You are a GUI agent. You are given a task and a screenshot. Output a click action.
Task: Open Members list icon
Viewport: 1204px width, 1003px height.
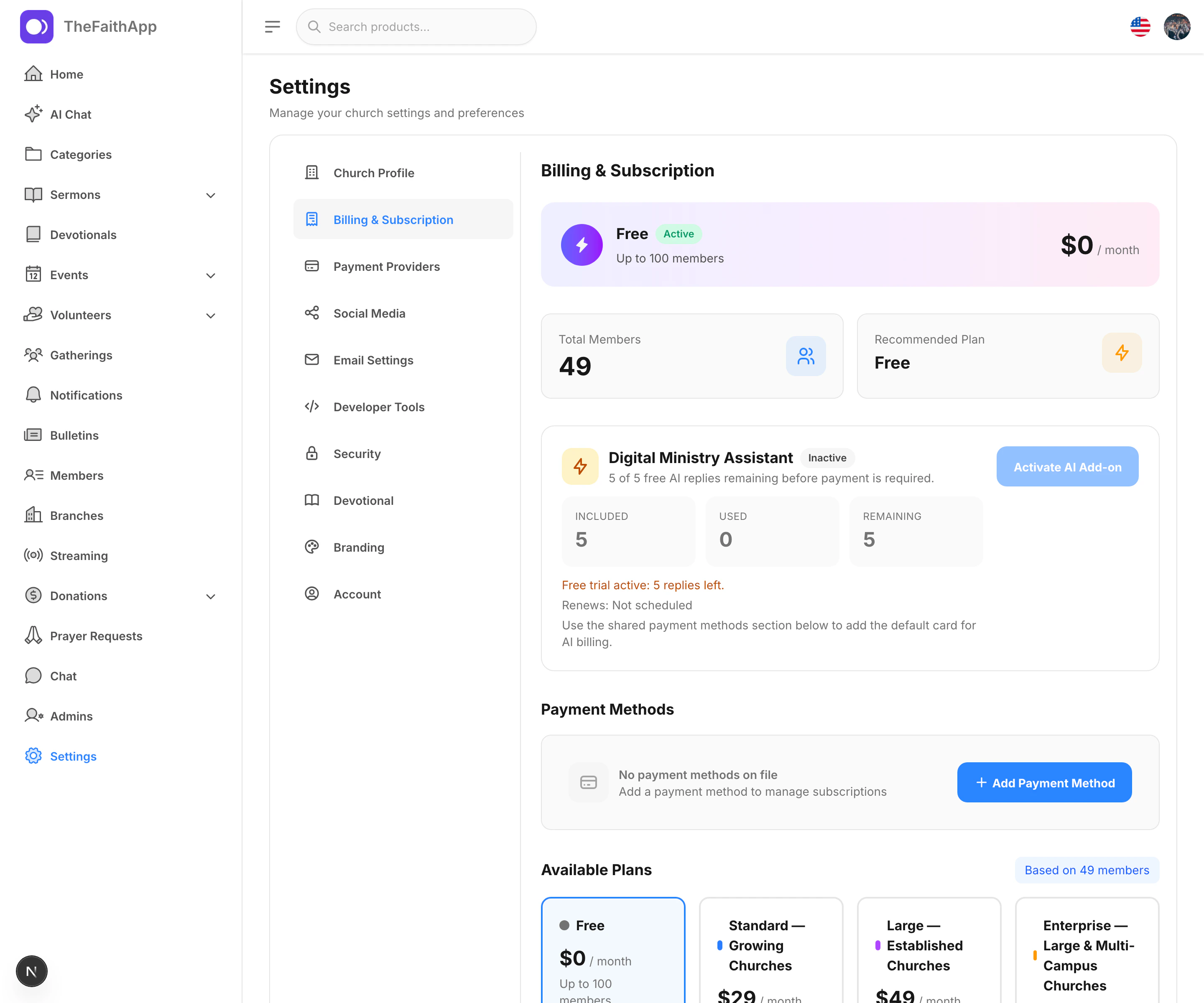tap(33, 475)
